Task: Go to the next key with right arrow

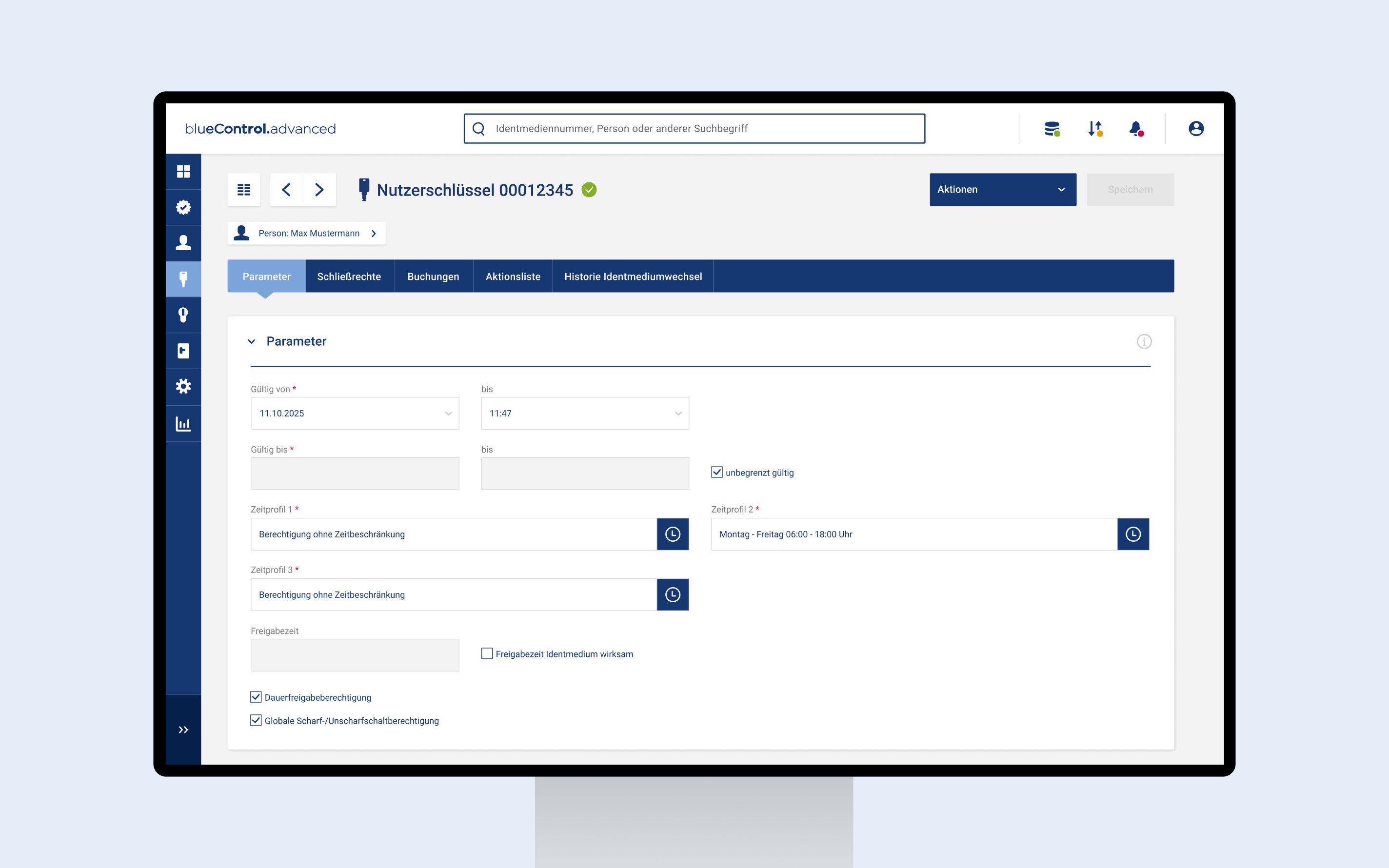Action: (319, 189)
